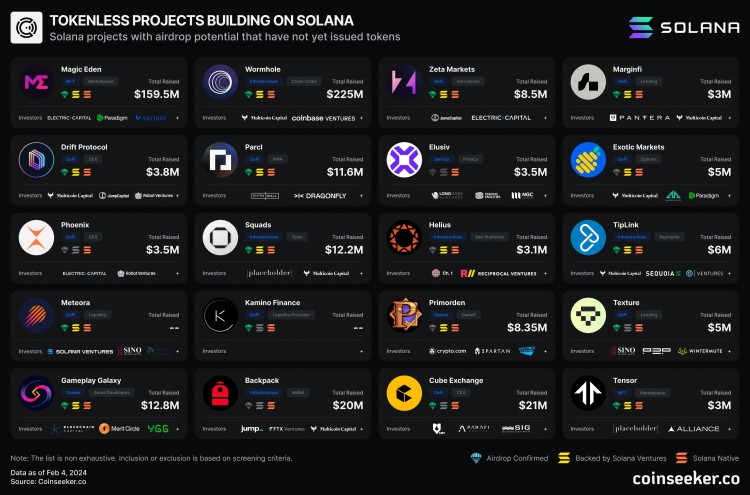This screenshot has width=750, height=495.
Task: Expand more investors for Magic Eden
Action: point(177,117)
